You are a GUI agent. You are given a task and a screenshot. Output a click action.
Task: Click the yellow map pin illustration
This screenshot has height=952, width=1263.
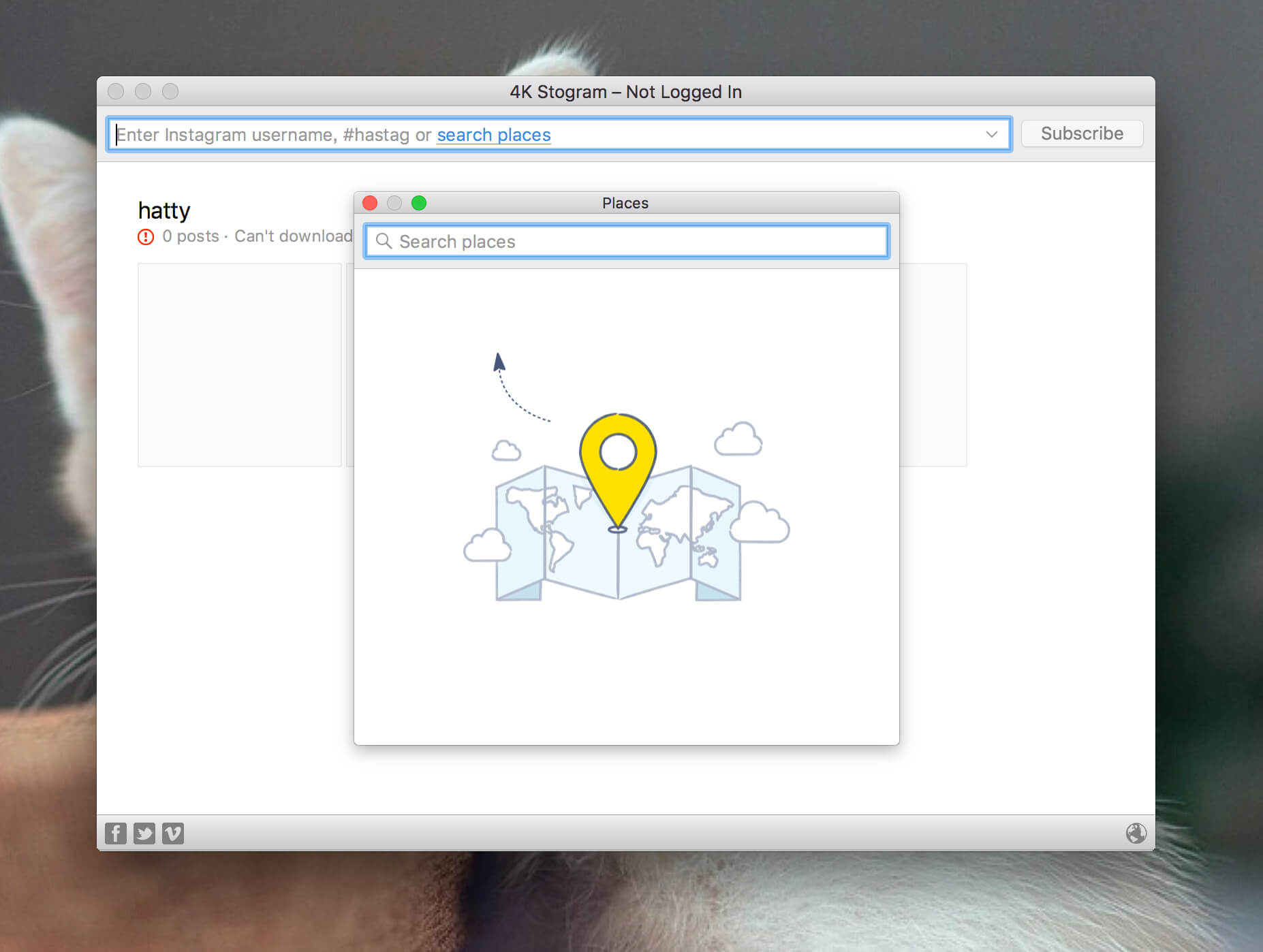618,472
